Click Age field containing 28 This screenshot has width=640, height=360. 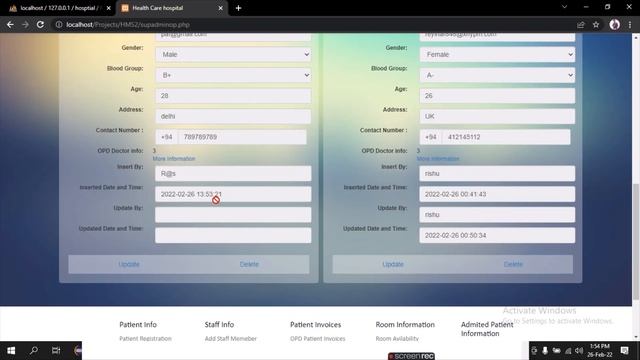coord(233,96)
